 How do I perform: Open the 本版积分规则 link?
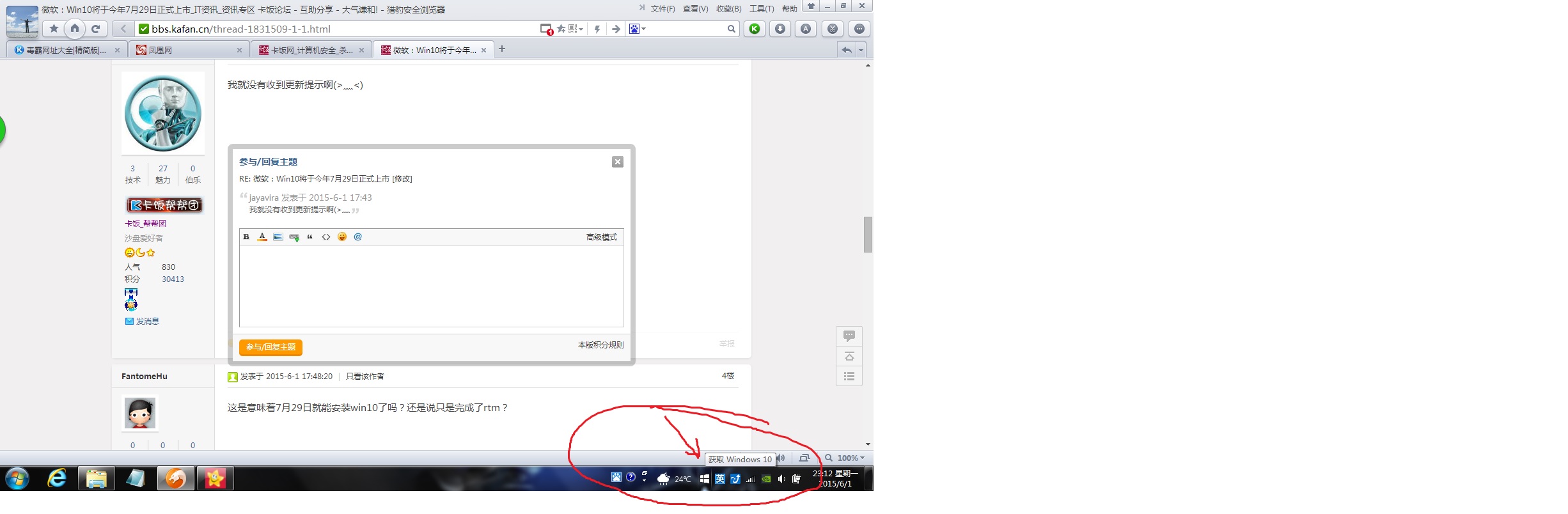[x=601, y=345]
